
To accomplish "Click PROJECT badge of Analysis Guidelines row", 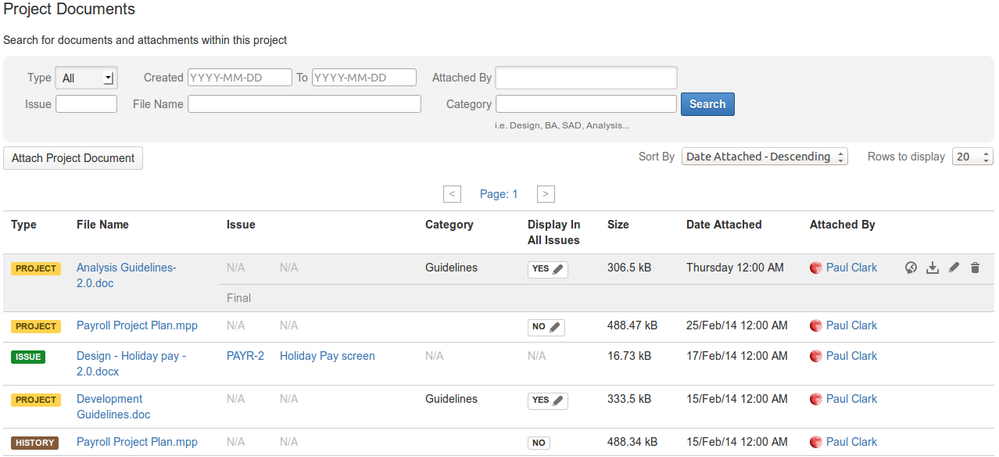I will (36, 269).
